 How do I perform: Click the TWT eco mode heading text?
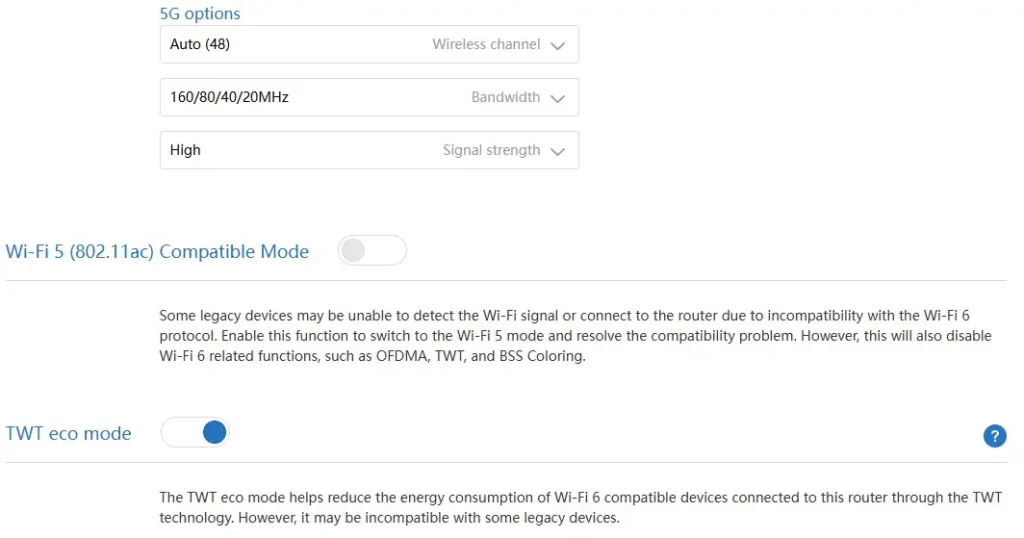(69, 434)
